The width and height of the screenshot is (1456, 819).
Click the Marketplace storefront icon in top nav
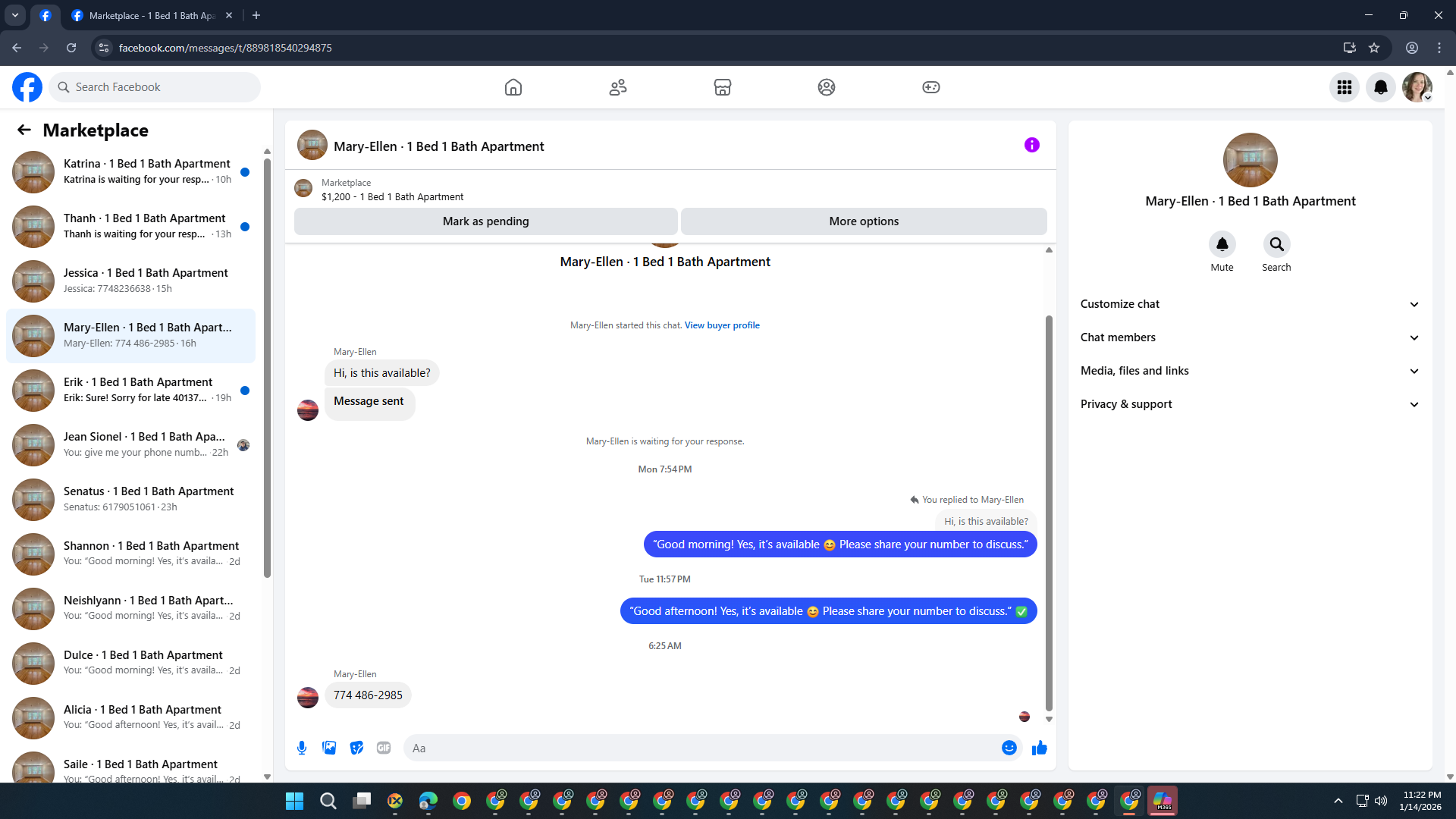tap(722, 87)
